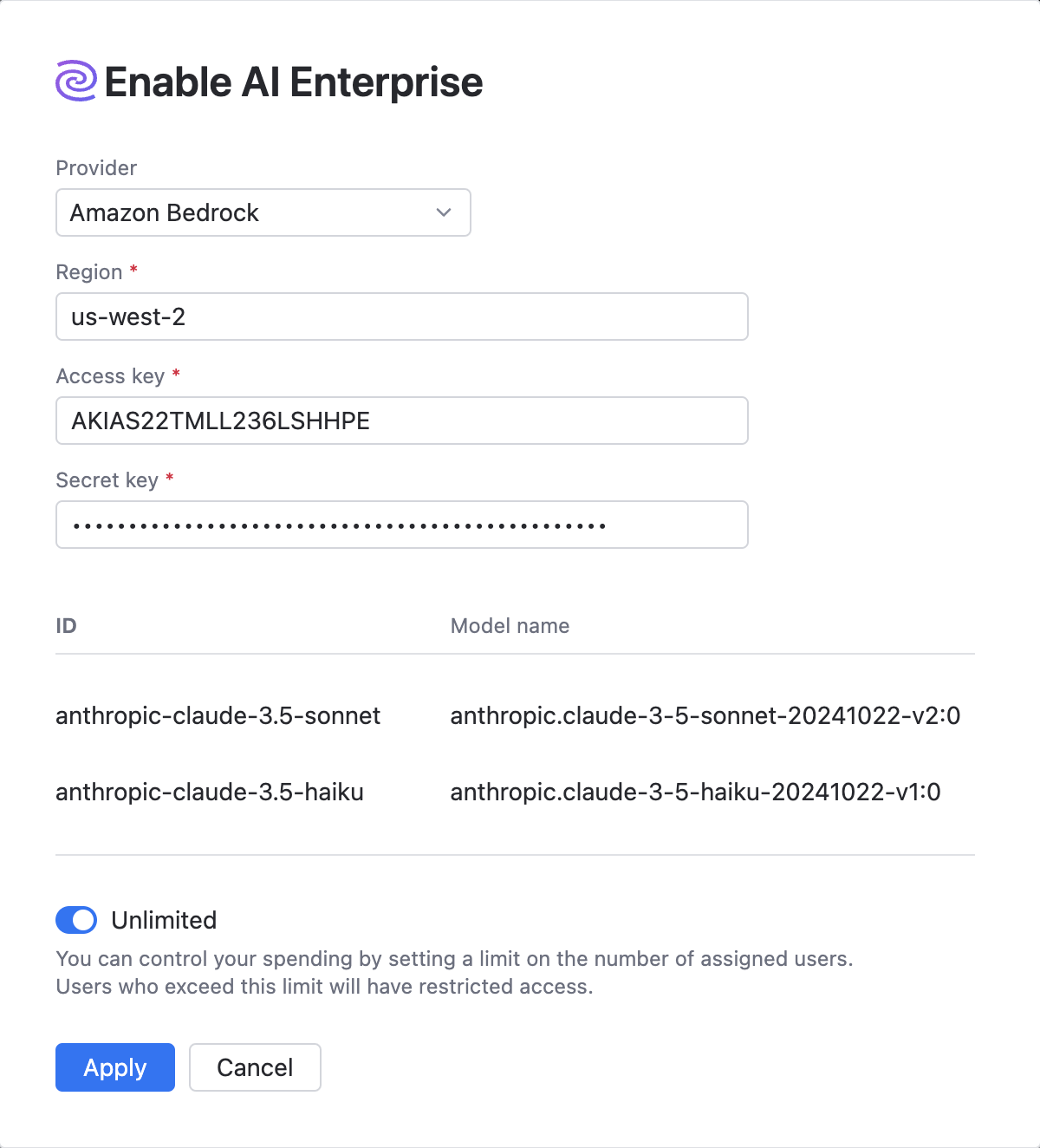Click the claude-3-5-haiku-20241022-v1:0 model name

tap(695, 792)
